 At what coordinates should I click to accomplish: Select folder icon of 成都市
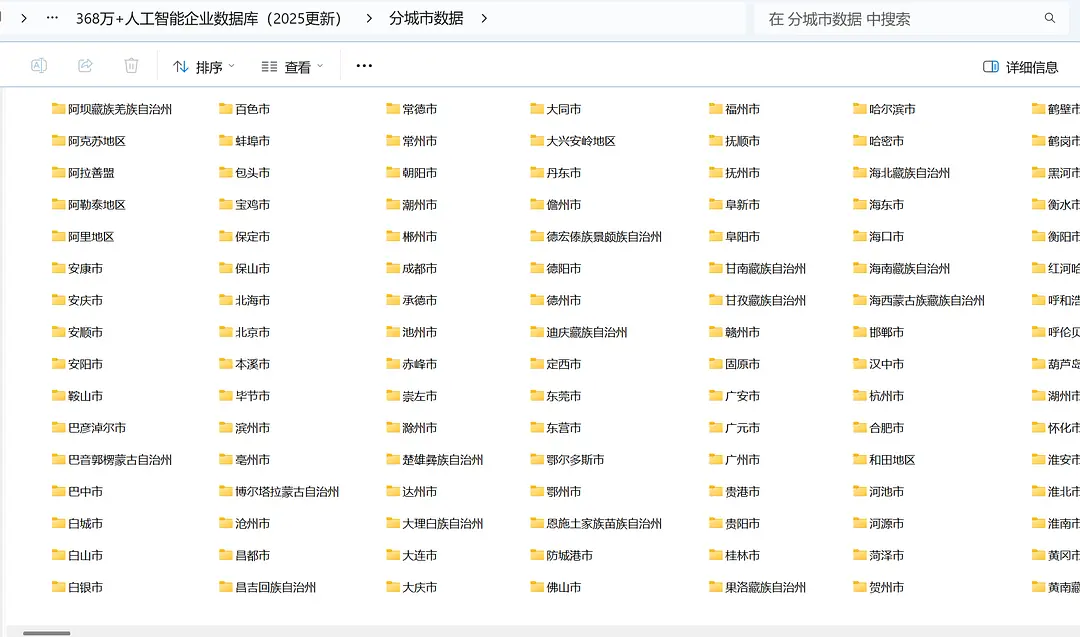393,268
